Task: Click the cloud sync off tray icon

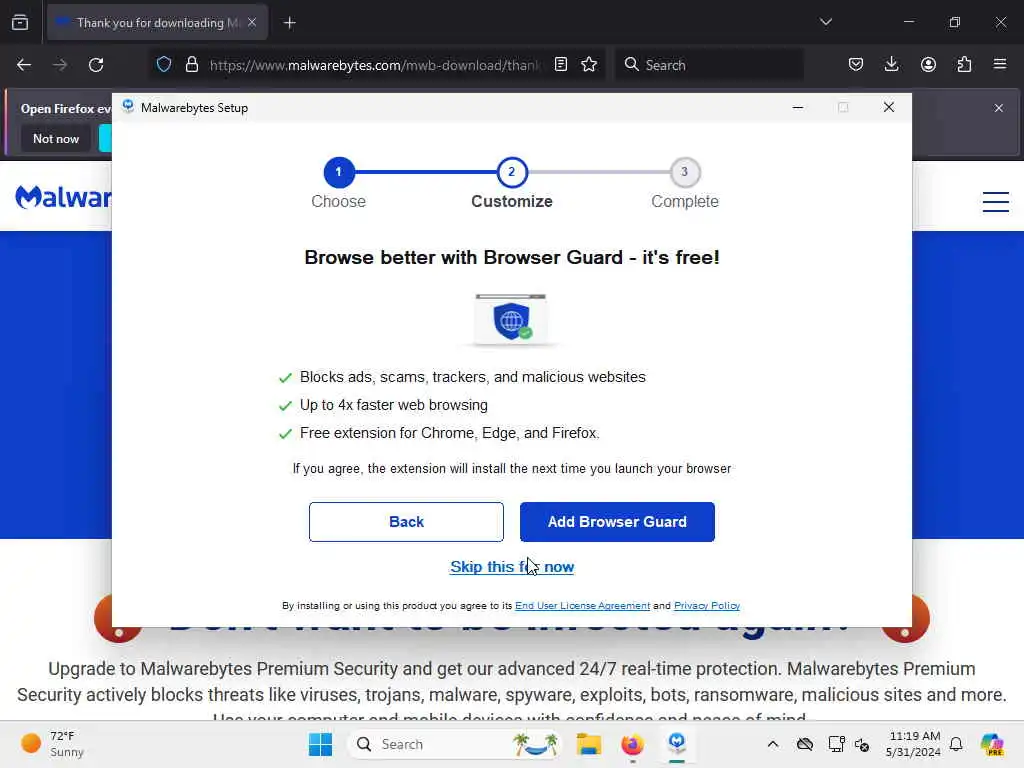Action: point(805,744)
